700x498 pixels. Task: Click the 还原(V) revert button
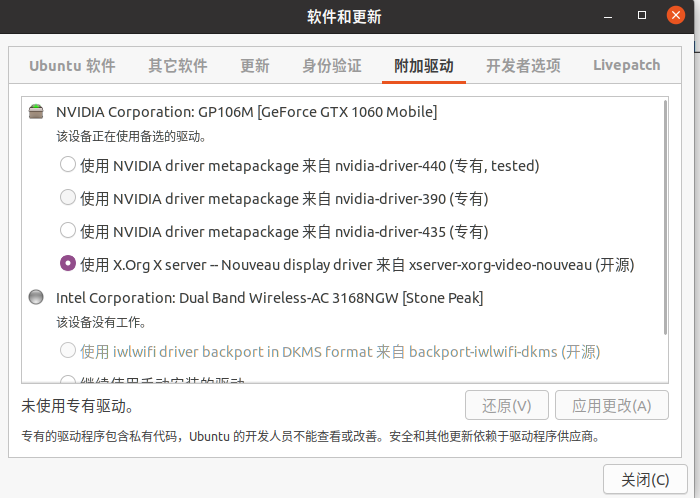pos(507,405)
